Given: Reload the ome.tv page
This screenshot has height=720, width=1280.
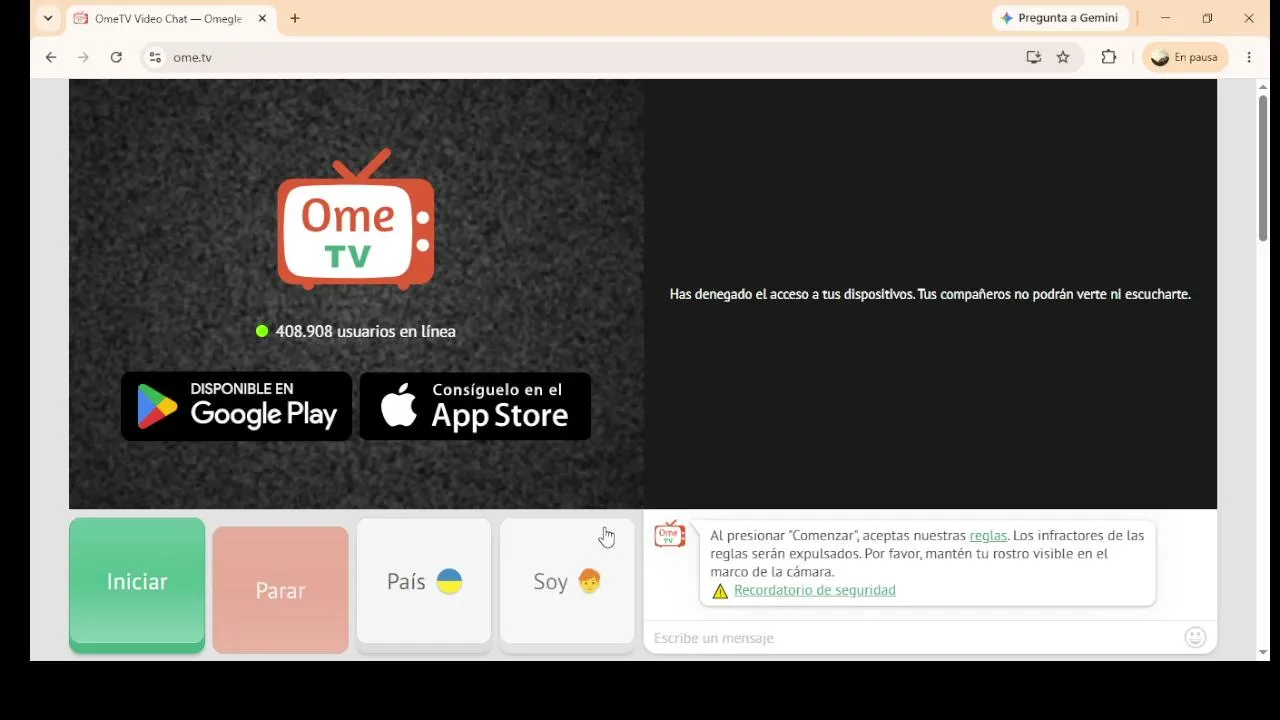Looking at the screenshot, I should point(116,58).
